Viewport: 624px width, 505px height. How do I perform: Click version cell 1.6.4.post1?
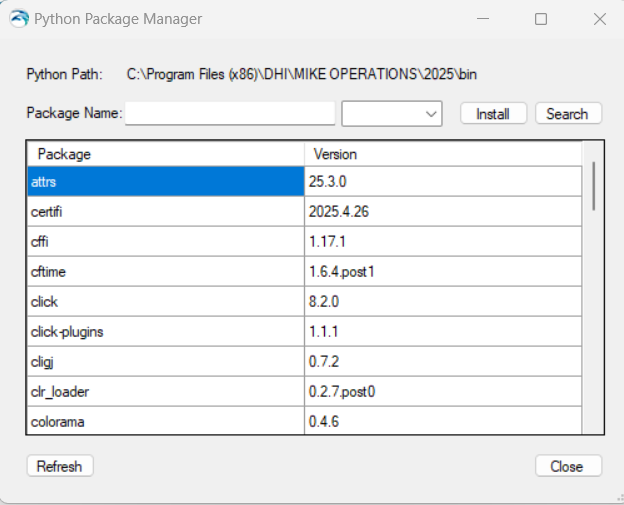pos(443,271)
